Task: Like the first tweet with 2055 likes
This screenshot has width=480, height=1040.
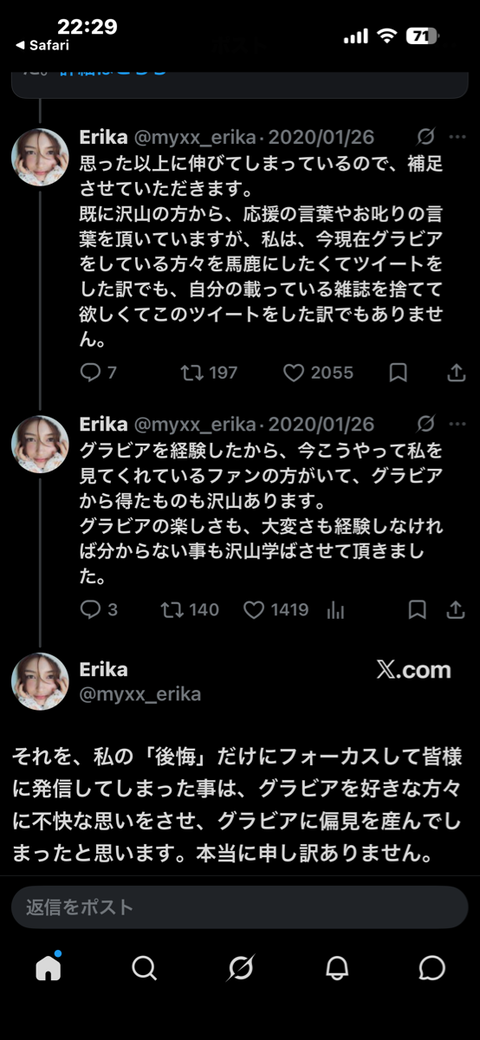Action: 293,373
